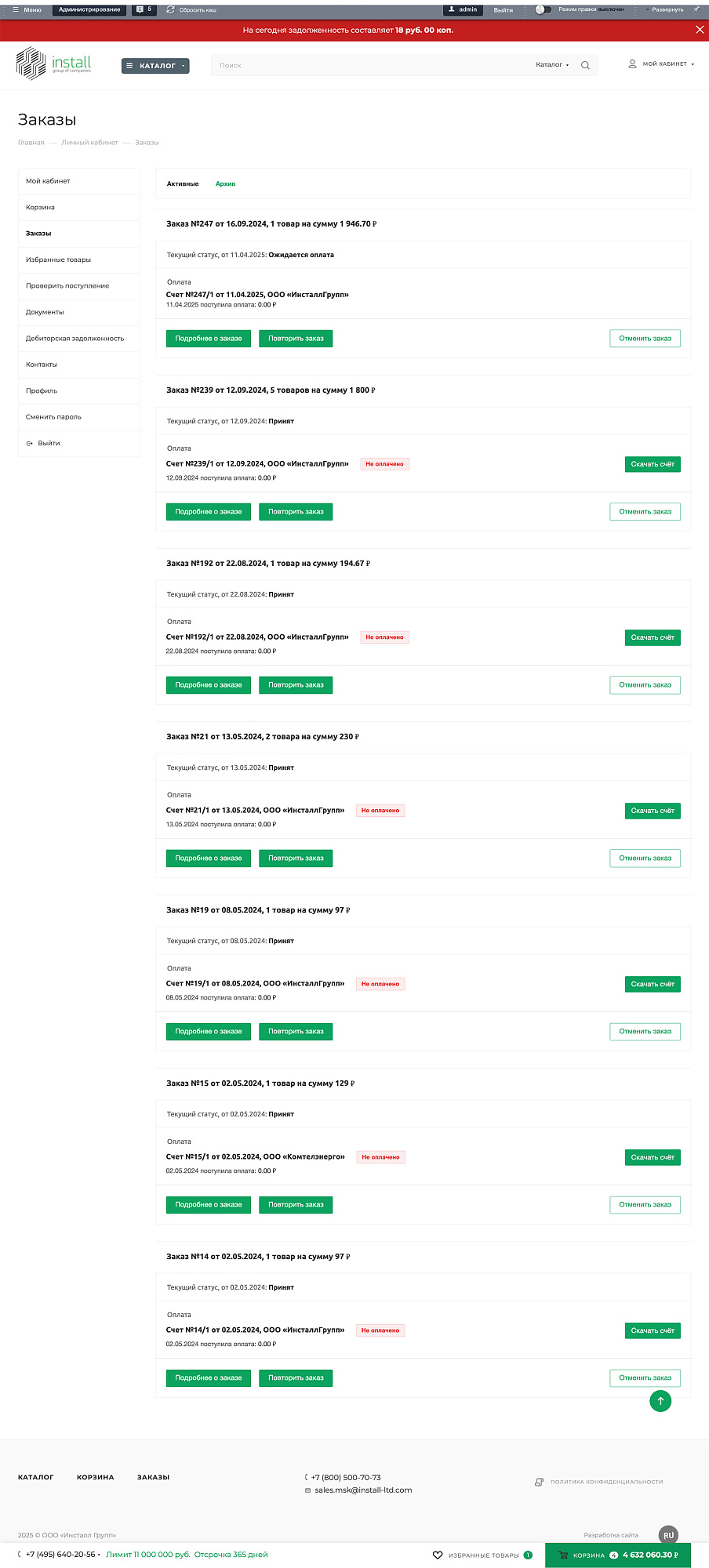Open the cart button in bottom bar
Viewport: 709px width, 1568px height.
pyautogui.click(x=617, y=1555)
